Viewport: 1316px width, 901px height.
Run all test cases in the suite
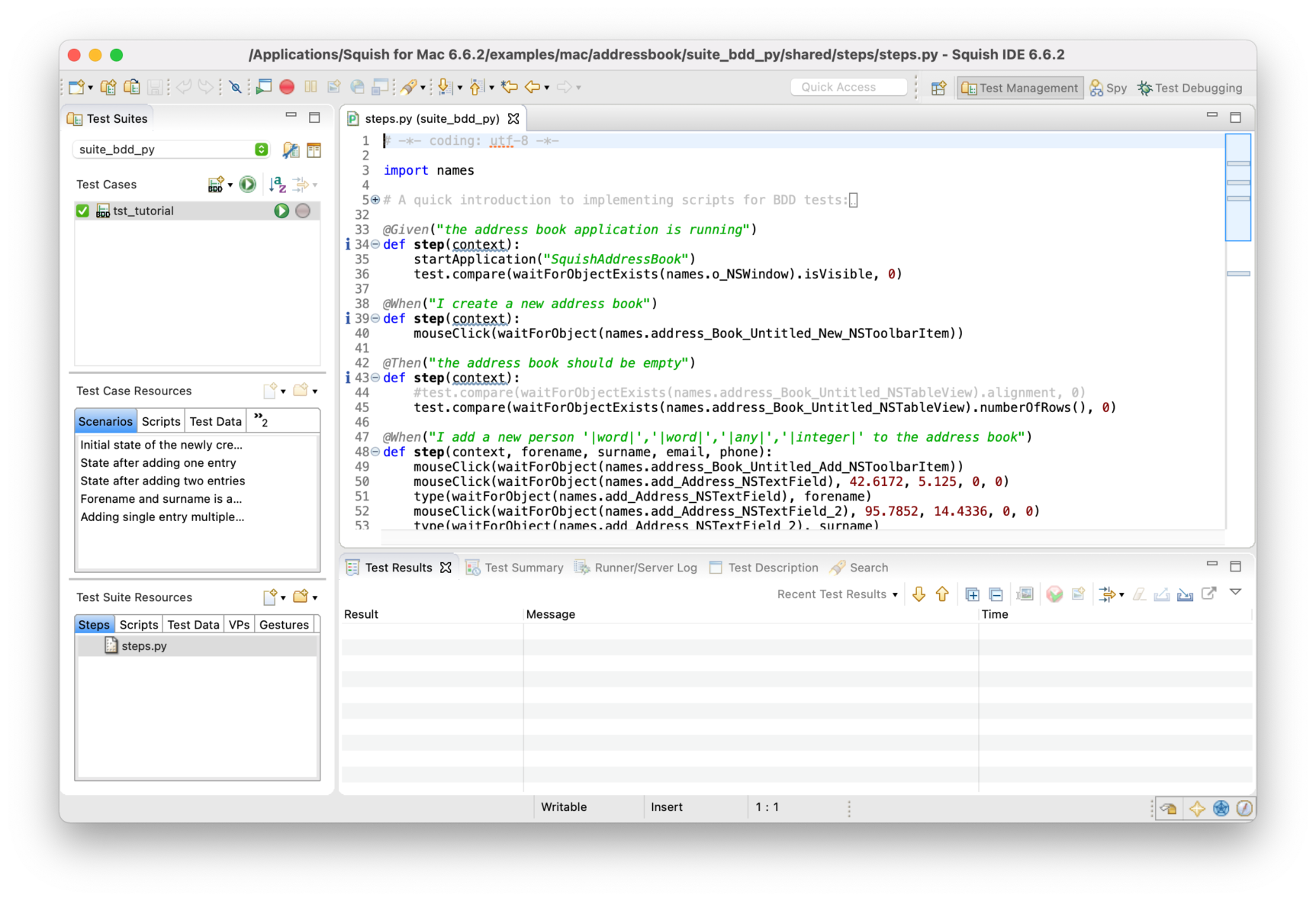(x=247, y=185)
